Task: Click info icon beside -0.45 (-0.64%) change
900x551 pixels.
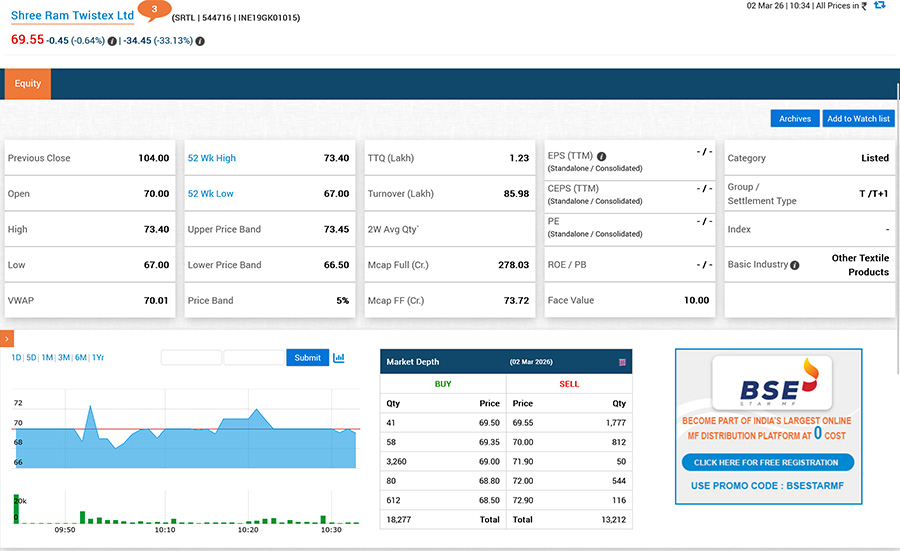Action: [112, 41]
